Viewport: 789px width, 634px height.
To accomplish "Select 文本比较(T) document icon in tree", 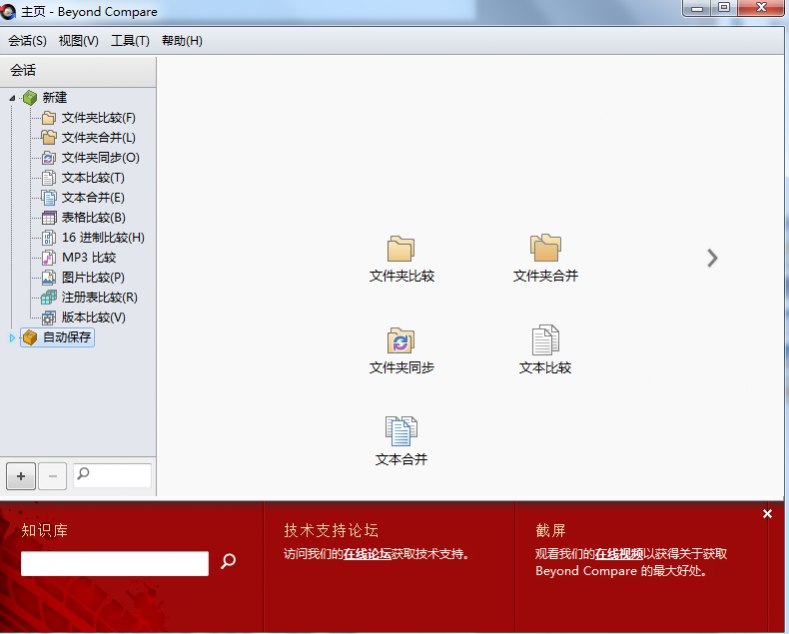I will (49, 178).
